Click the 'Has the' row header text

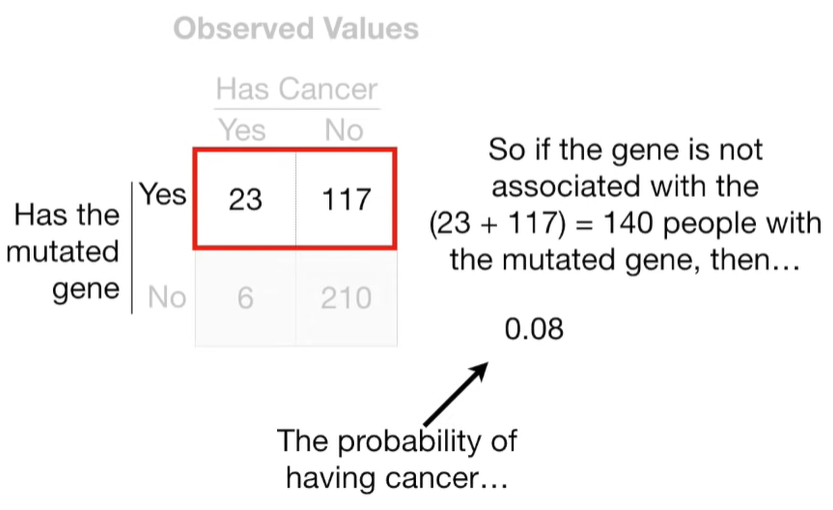(66, 215)
